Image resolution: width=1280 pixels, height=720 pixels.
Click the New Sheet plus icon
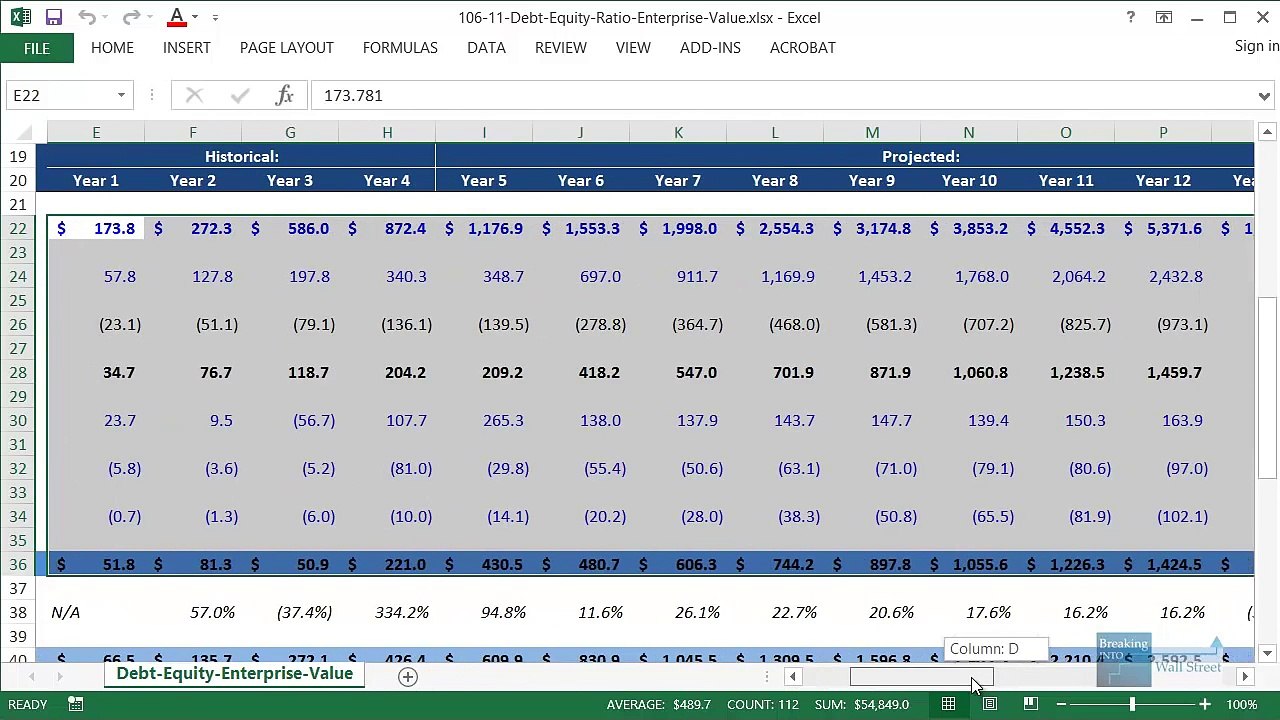pyautogui.click(x=407, y=677)
